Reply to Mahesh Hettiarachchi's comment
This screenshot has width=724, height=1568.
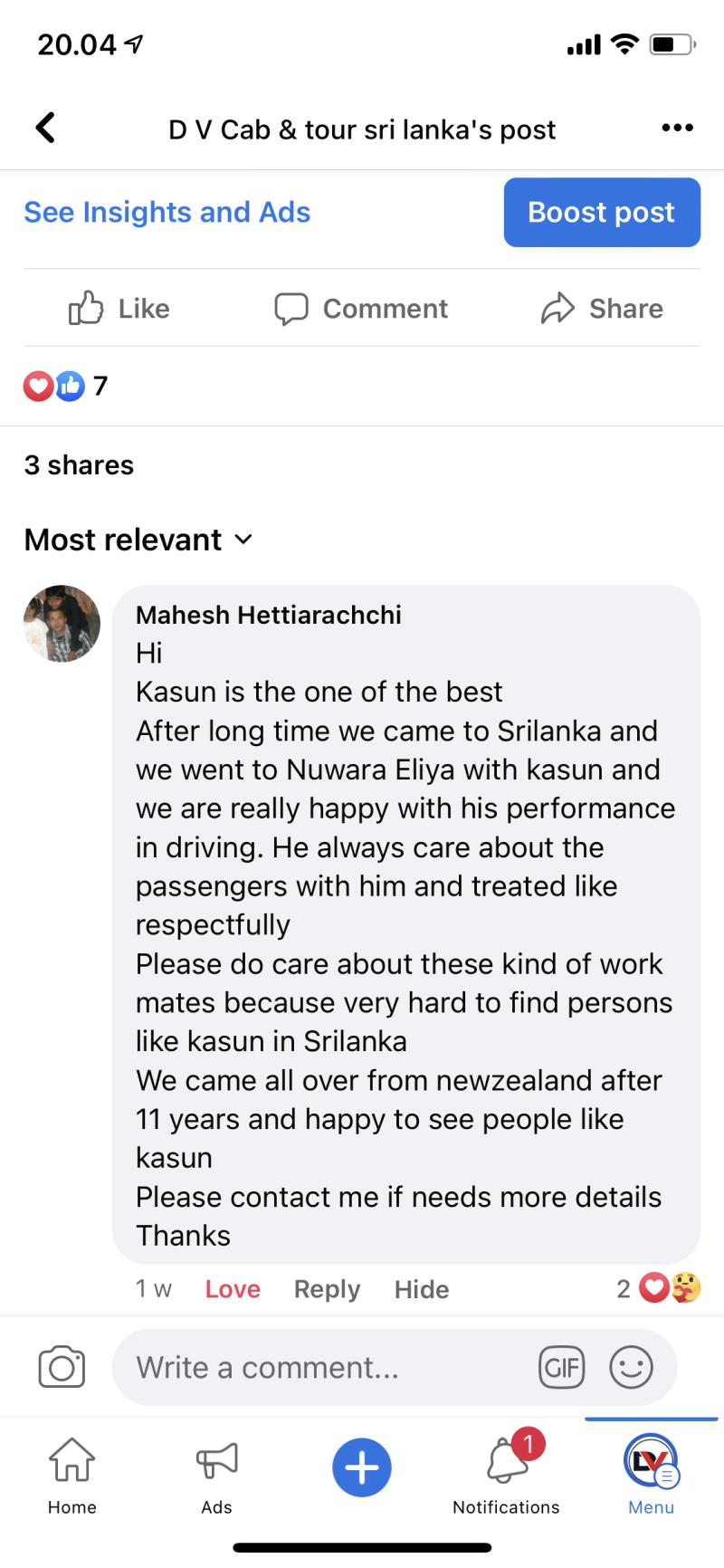[327, 1289]
